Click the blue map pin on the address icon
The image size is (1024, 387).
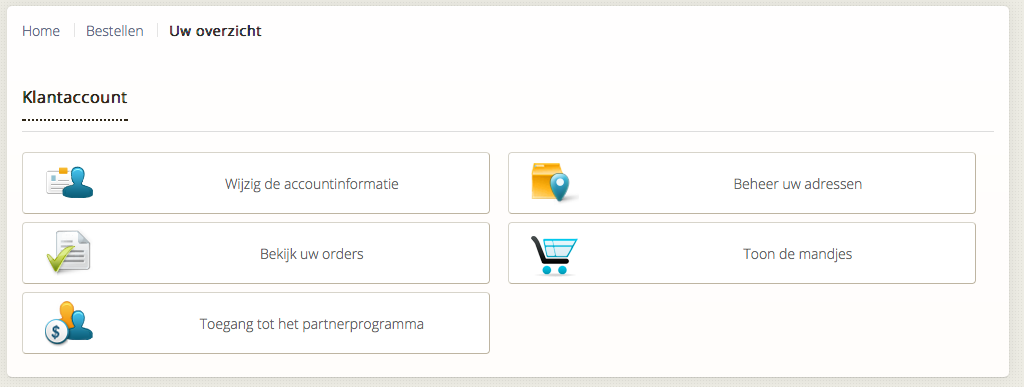pyautogui.click(x=560, y=188)
